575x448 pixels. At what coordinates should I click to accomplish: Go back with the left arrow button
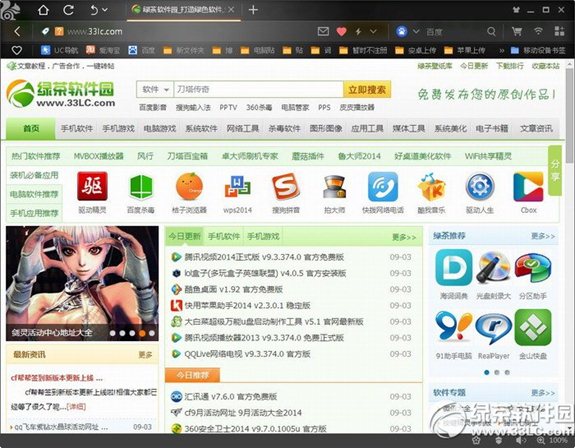click(17, 32)
